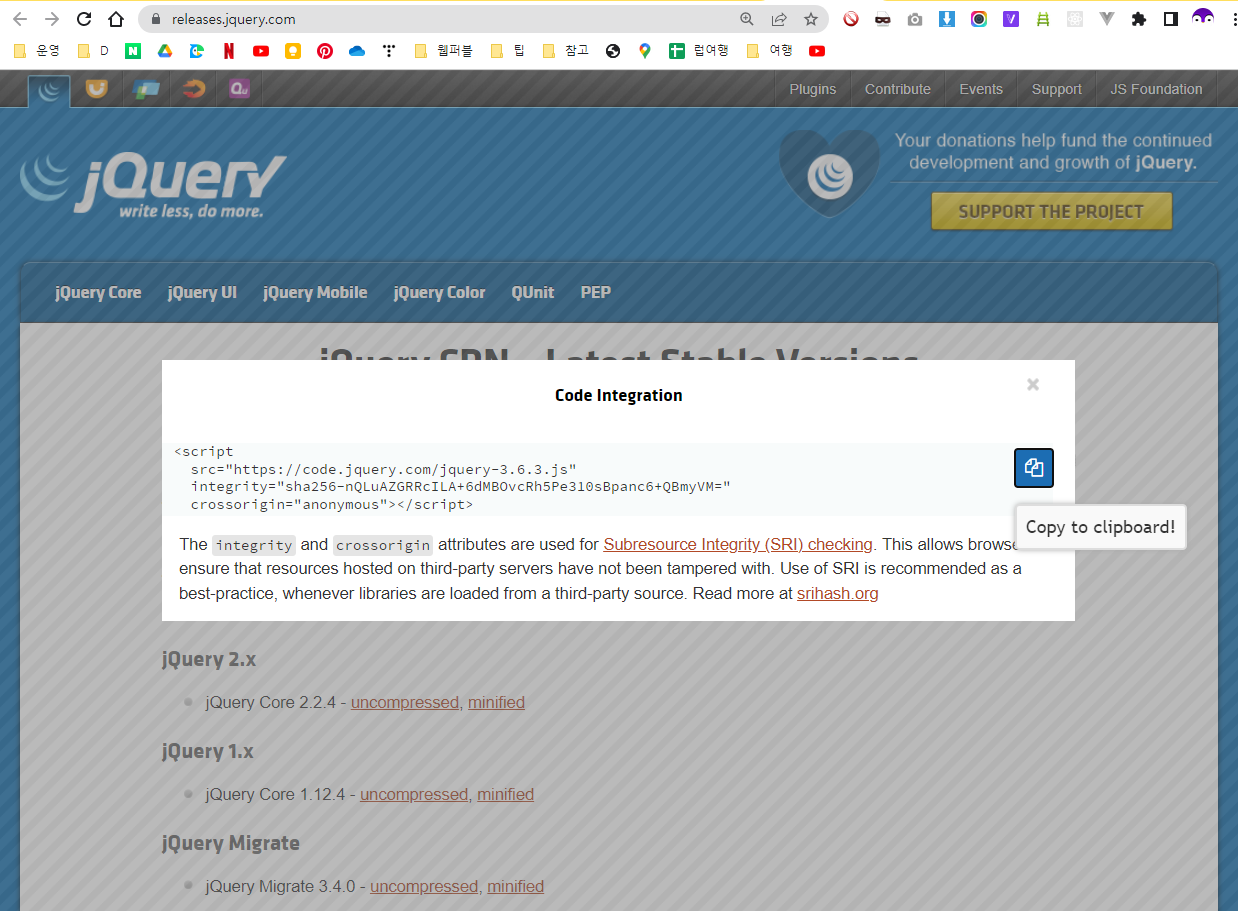Open the camera screenshot extension
The height and width of the screenshot is (911, 1238).
point(915,19)
